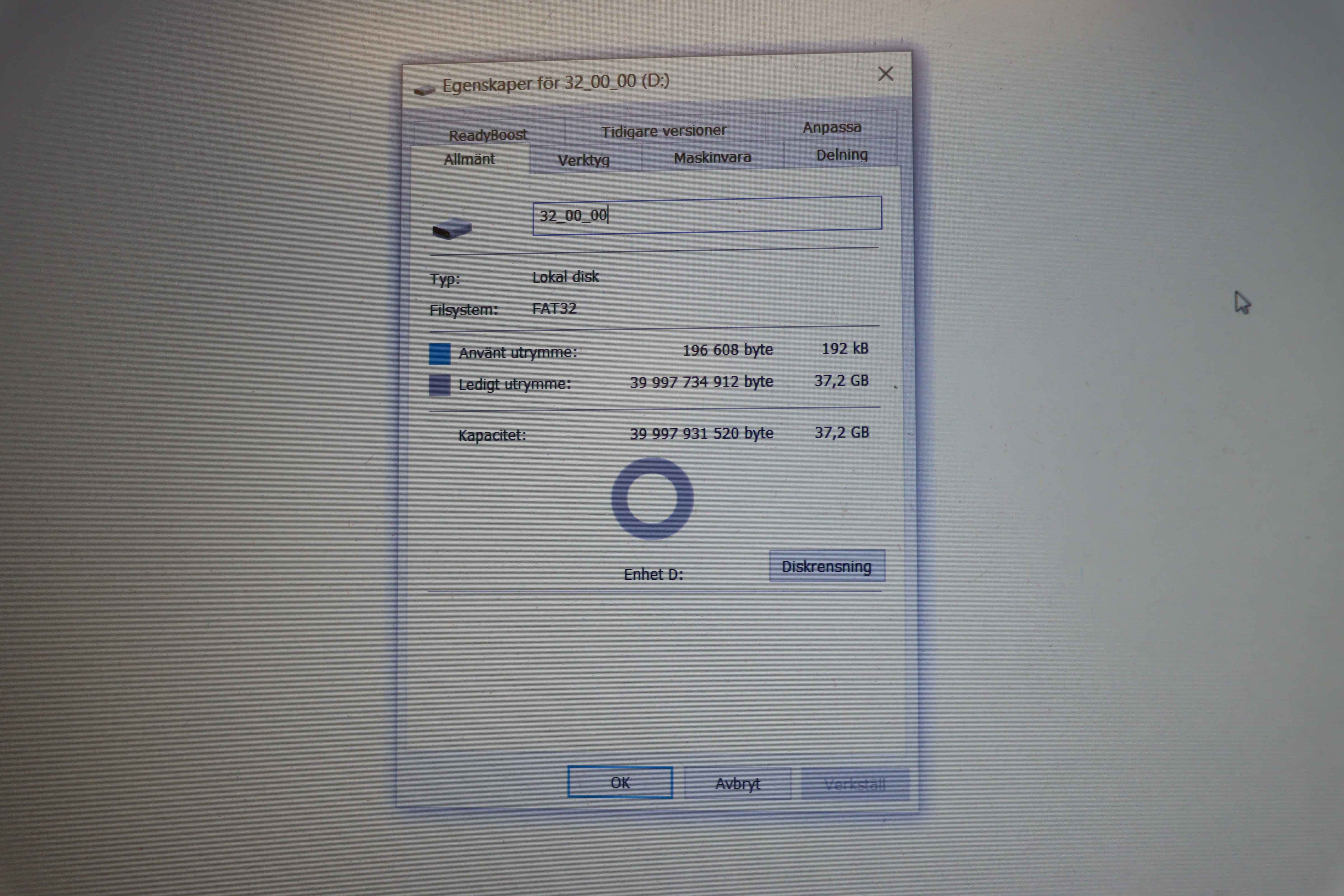
Task: Click the large drive icon beside the name field
Action: (x=452, y=228)
